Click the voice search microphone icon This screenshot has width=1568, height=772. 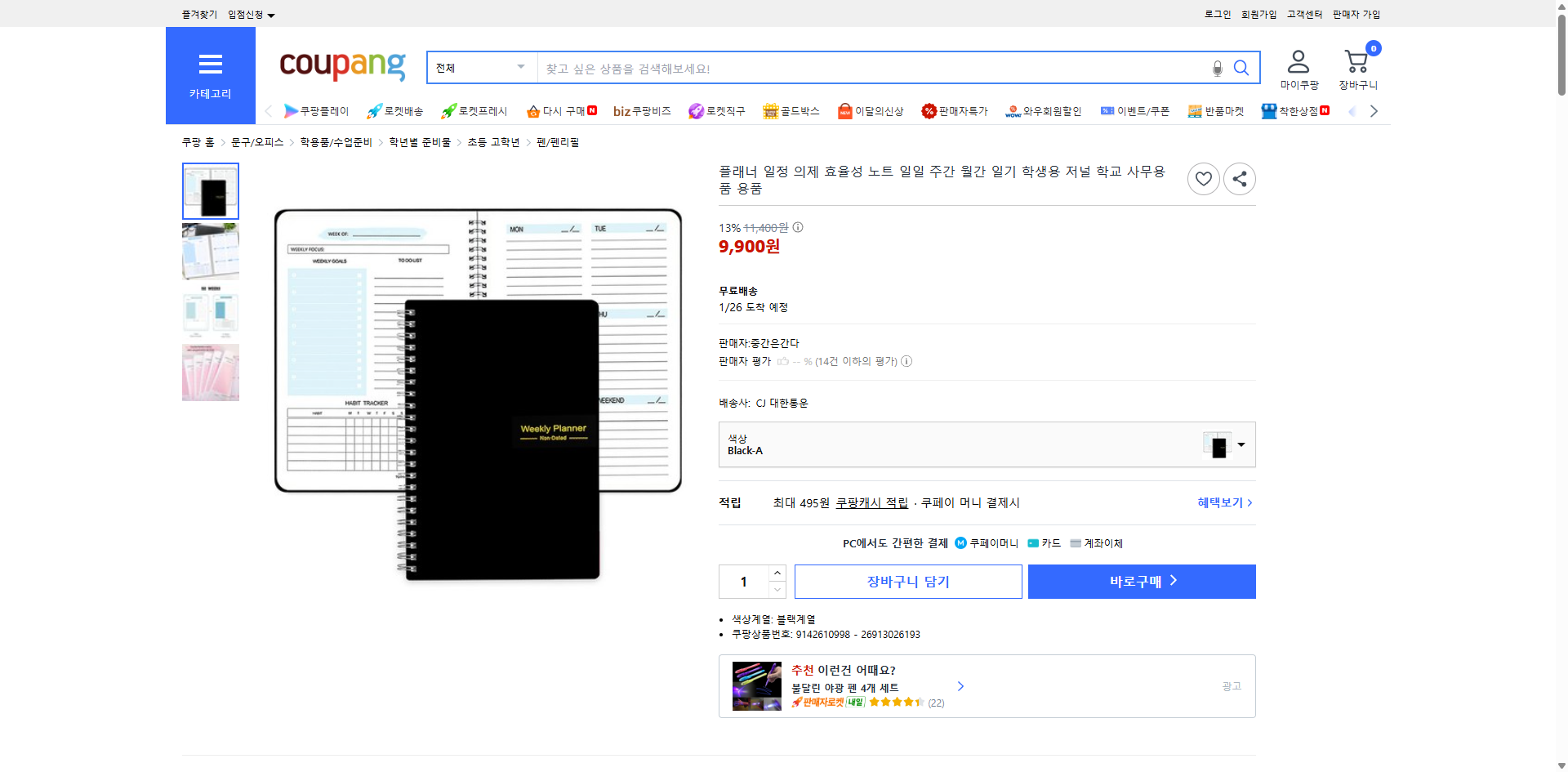(1216, 68)
